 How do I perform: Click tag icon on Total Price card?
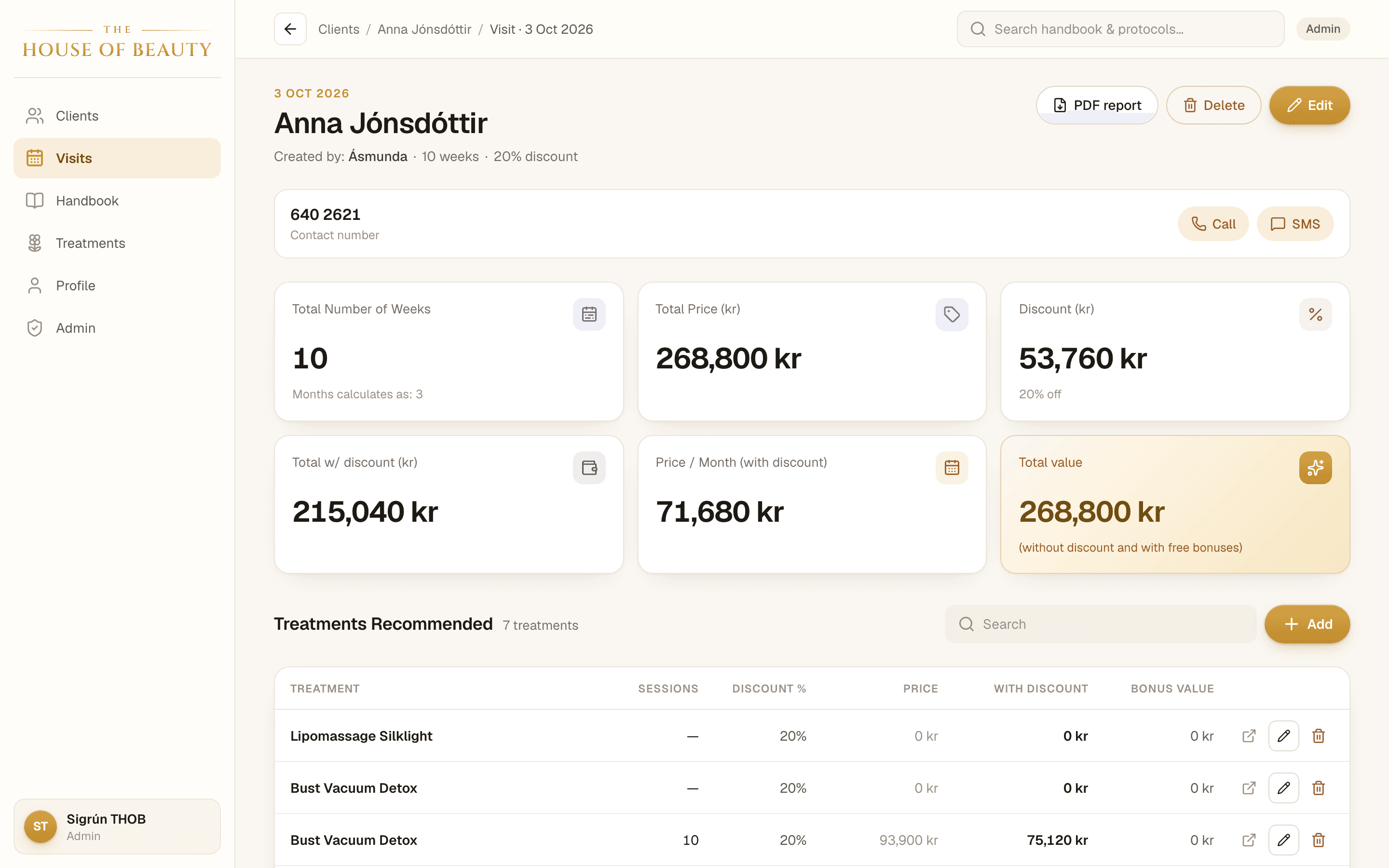coord(952,314)
